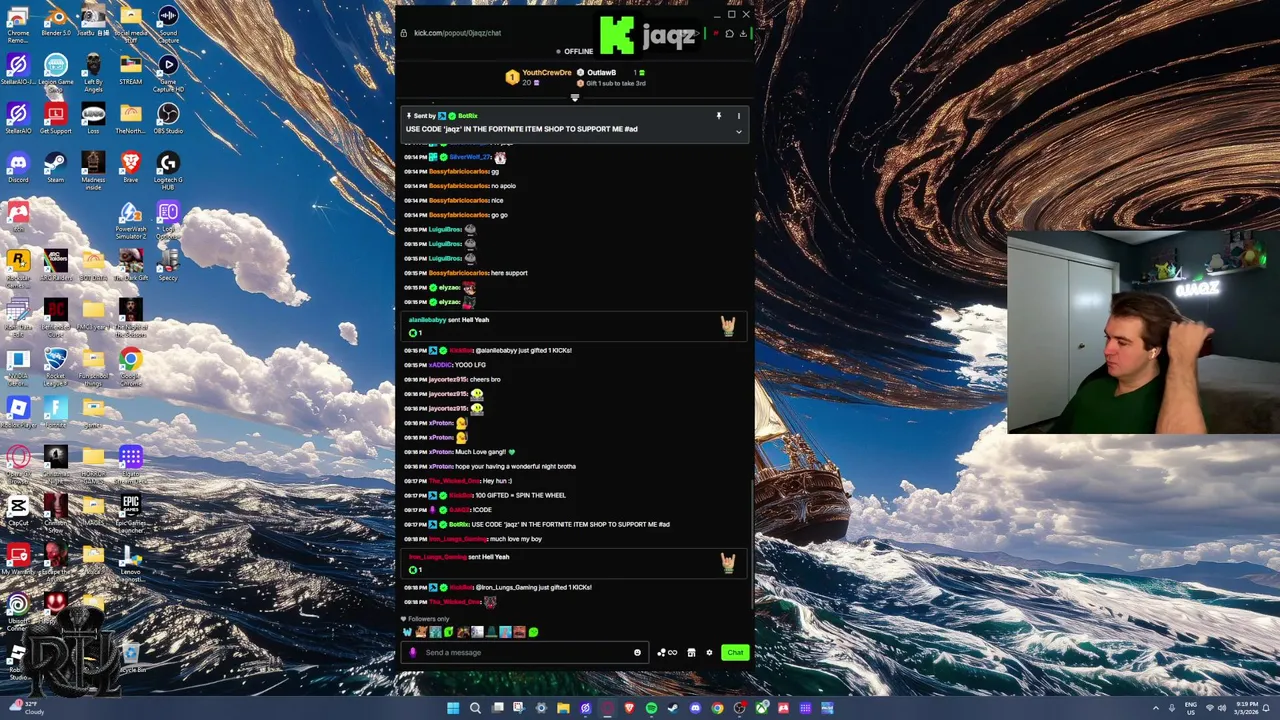Open the Speccy desktop shortcut

coord(168,265)
